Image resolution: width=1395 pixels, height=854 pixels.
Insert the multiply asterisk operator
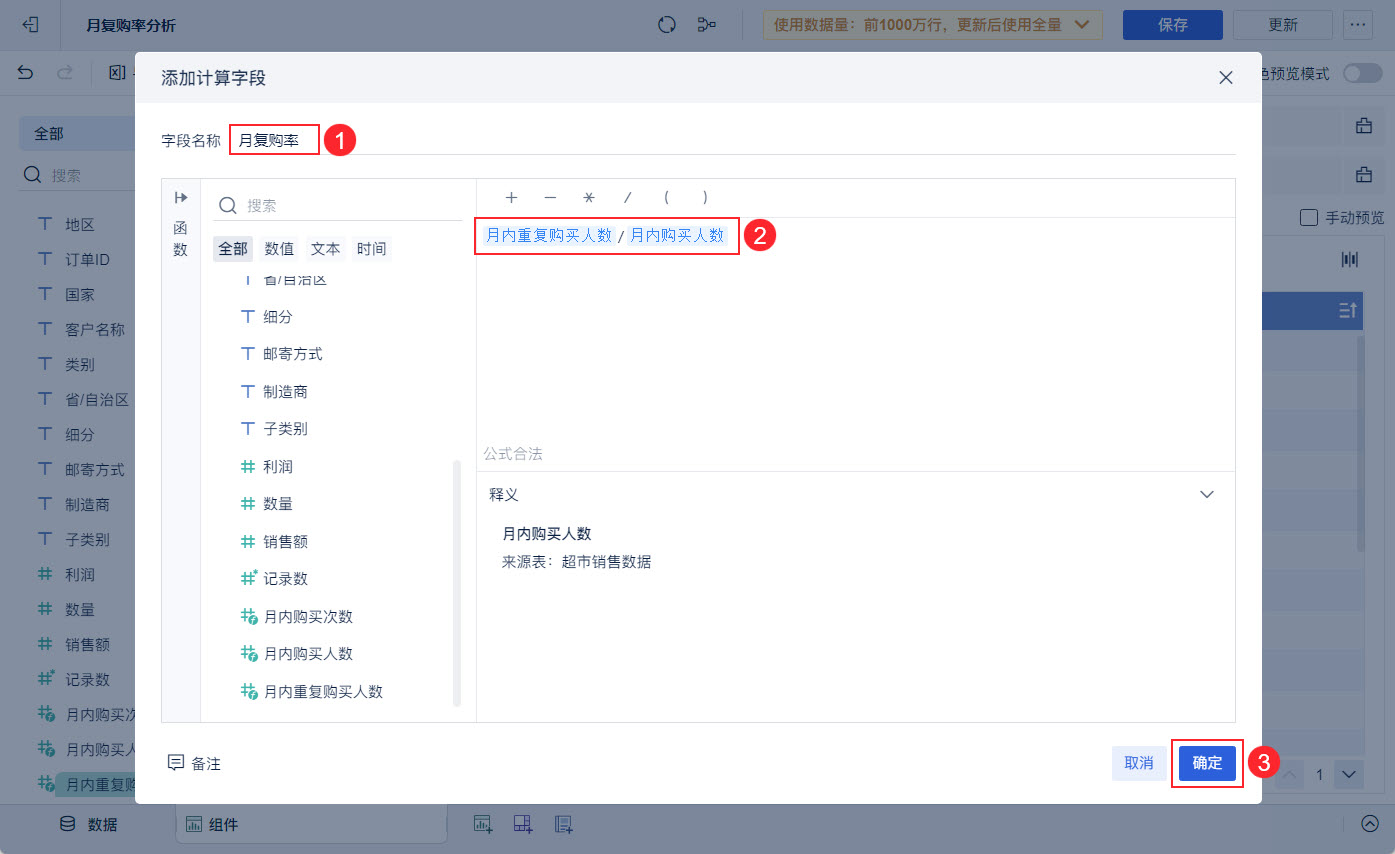click(589, 198)
